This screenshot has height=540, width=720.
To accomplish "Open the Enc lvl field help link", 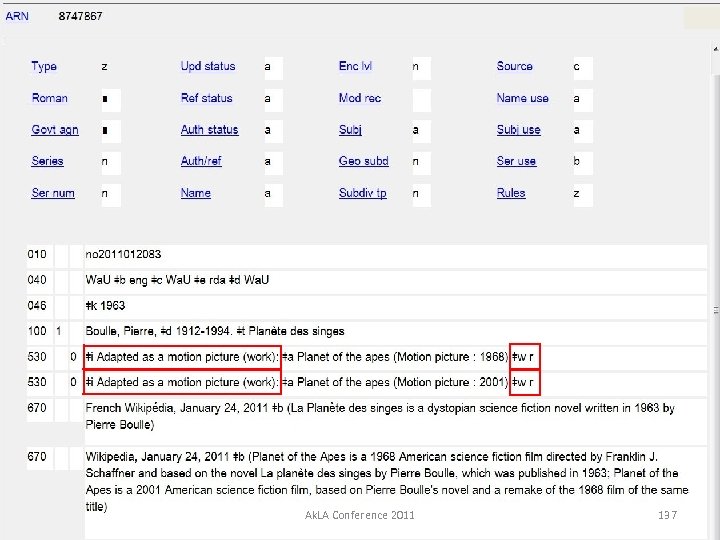I will pos(355,66).
